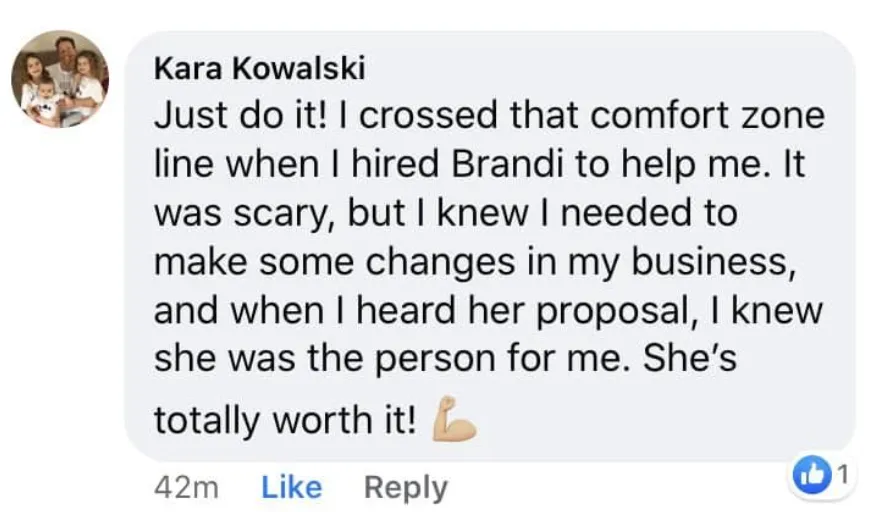The height and width of the screenshot is (512, 878).
Task: Click the words 'She's' at line end
Action: click(690, 359)
